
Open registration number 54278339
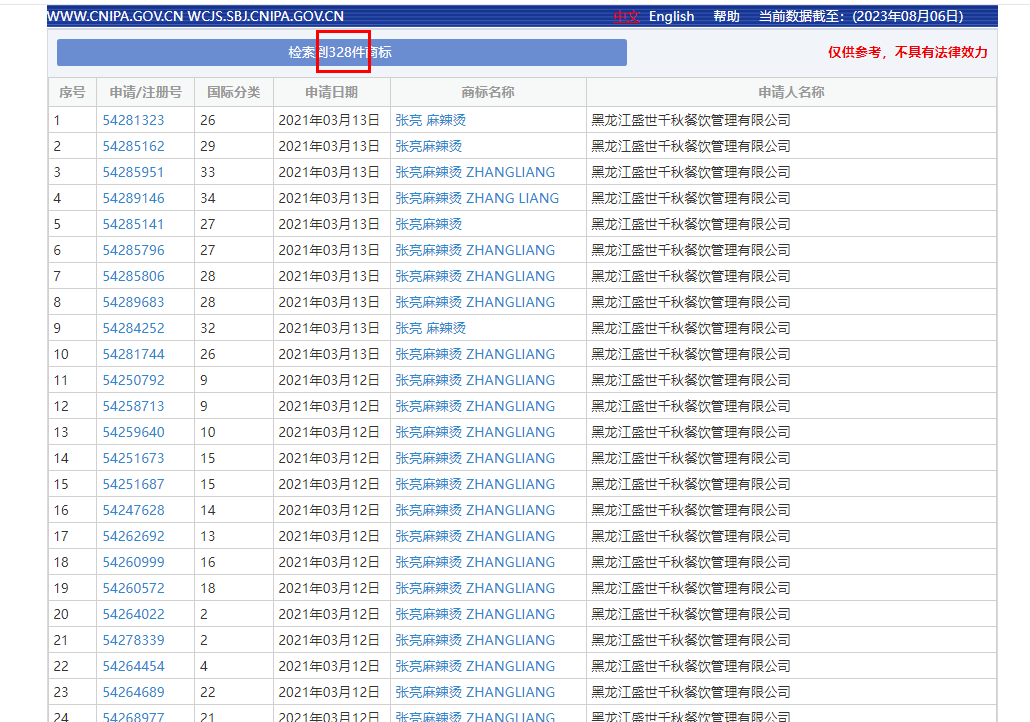pyautogui.click(x=133, y=640)
